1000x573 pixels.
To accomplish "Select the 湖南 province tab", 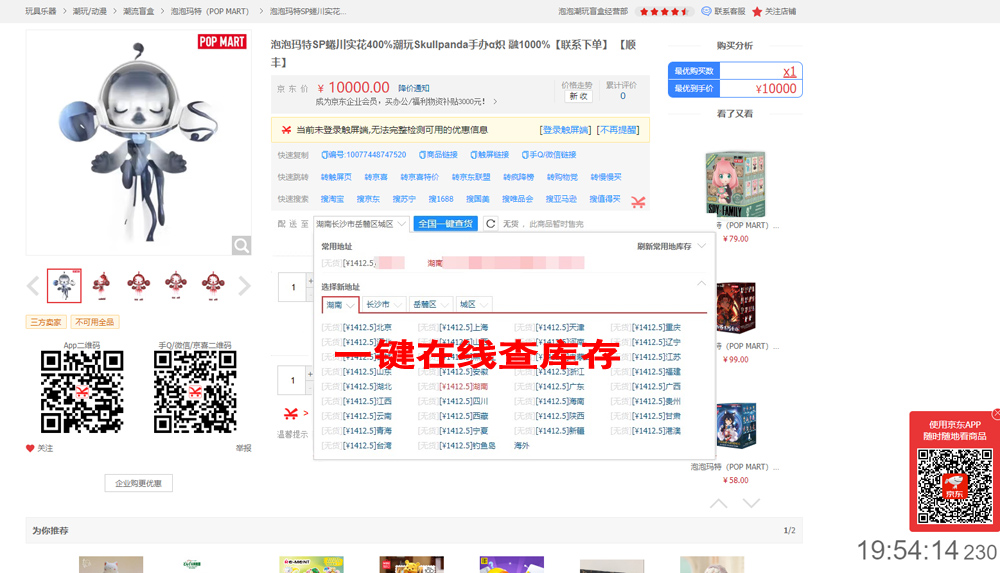I will click(x=340, y=304).
